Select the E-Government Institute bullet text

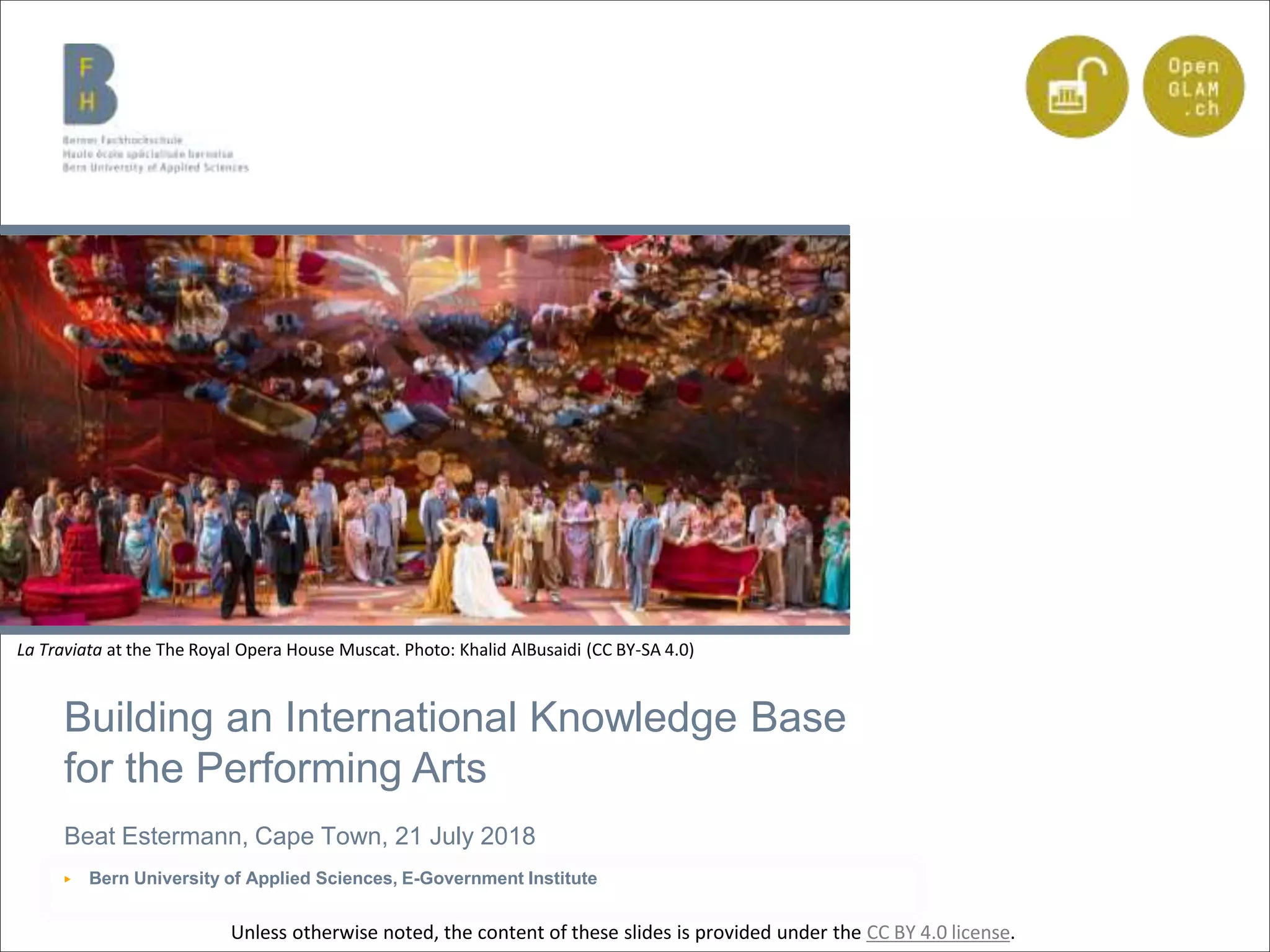coord(343,878)
